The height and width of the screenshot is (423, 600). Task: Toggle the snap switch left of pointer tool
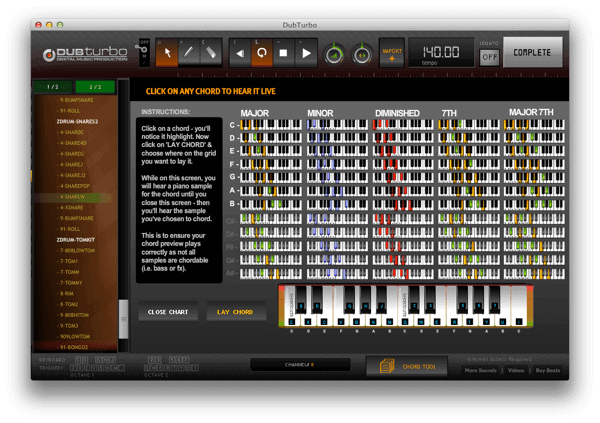pyautogui.click(x=144, y=53)
